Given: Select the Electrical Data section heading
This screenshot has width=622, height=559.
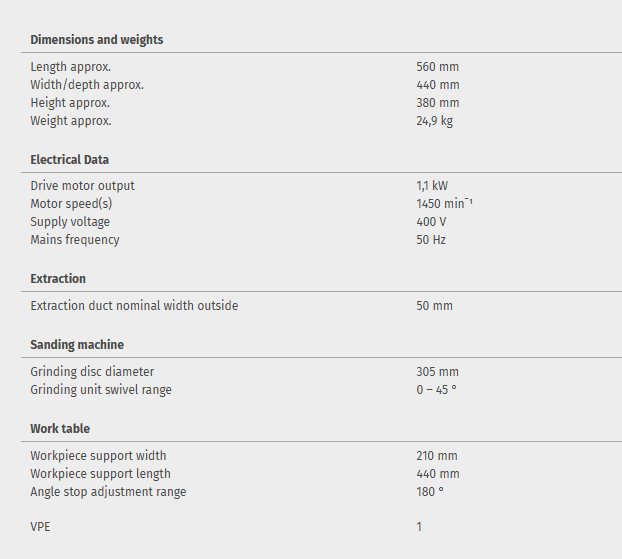Looking at the screenshot, I should tap(70, 160).
